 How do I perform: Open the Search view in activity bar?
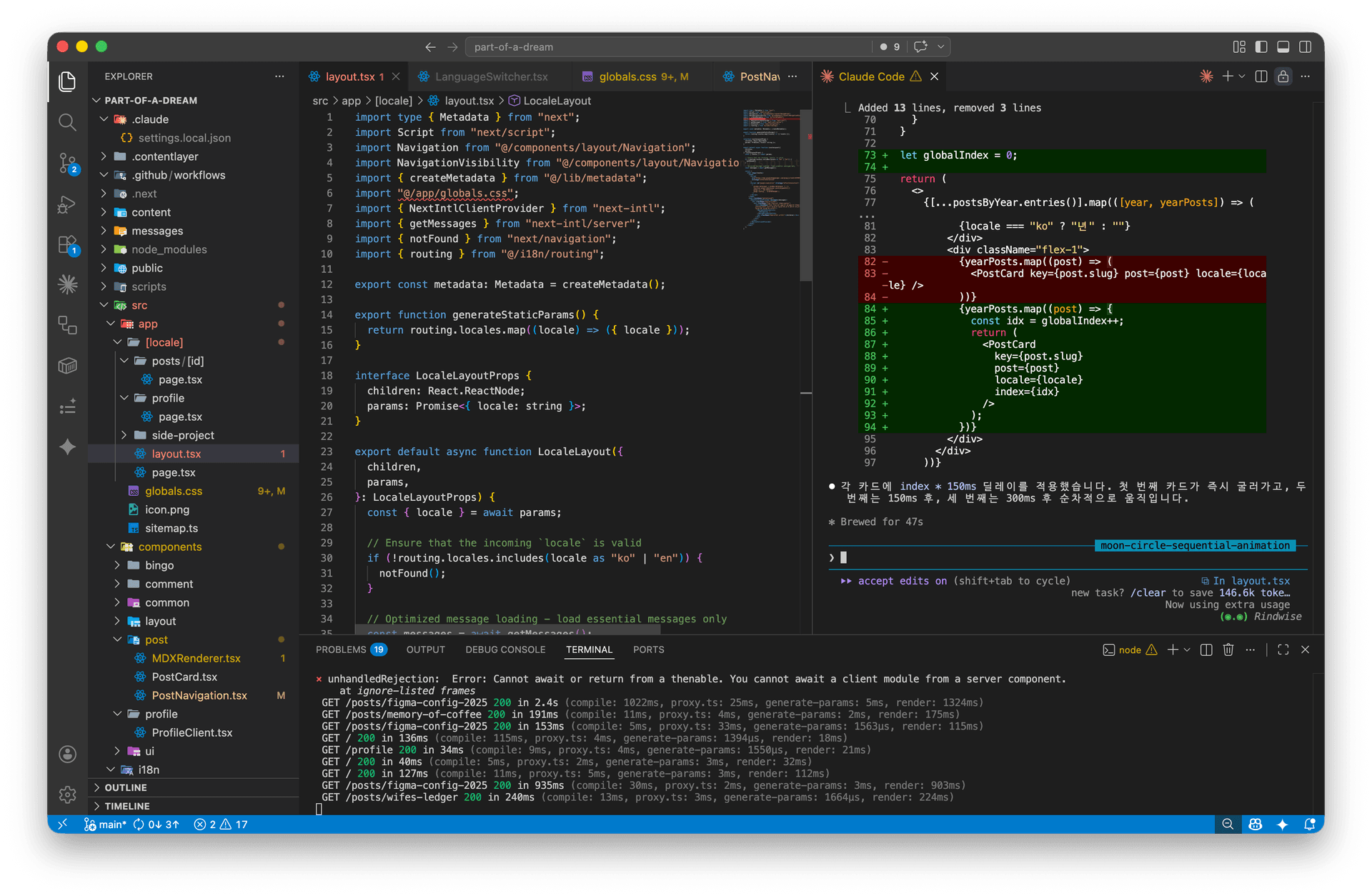(67, 122)
